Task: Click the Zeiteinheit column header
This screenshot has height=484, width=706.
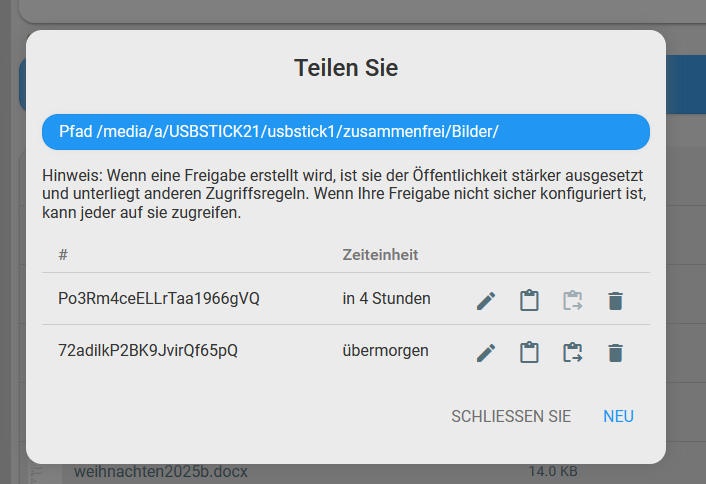Action: click(x=380, y=255)
